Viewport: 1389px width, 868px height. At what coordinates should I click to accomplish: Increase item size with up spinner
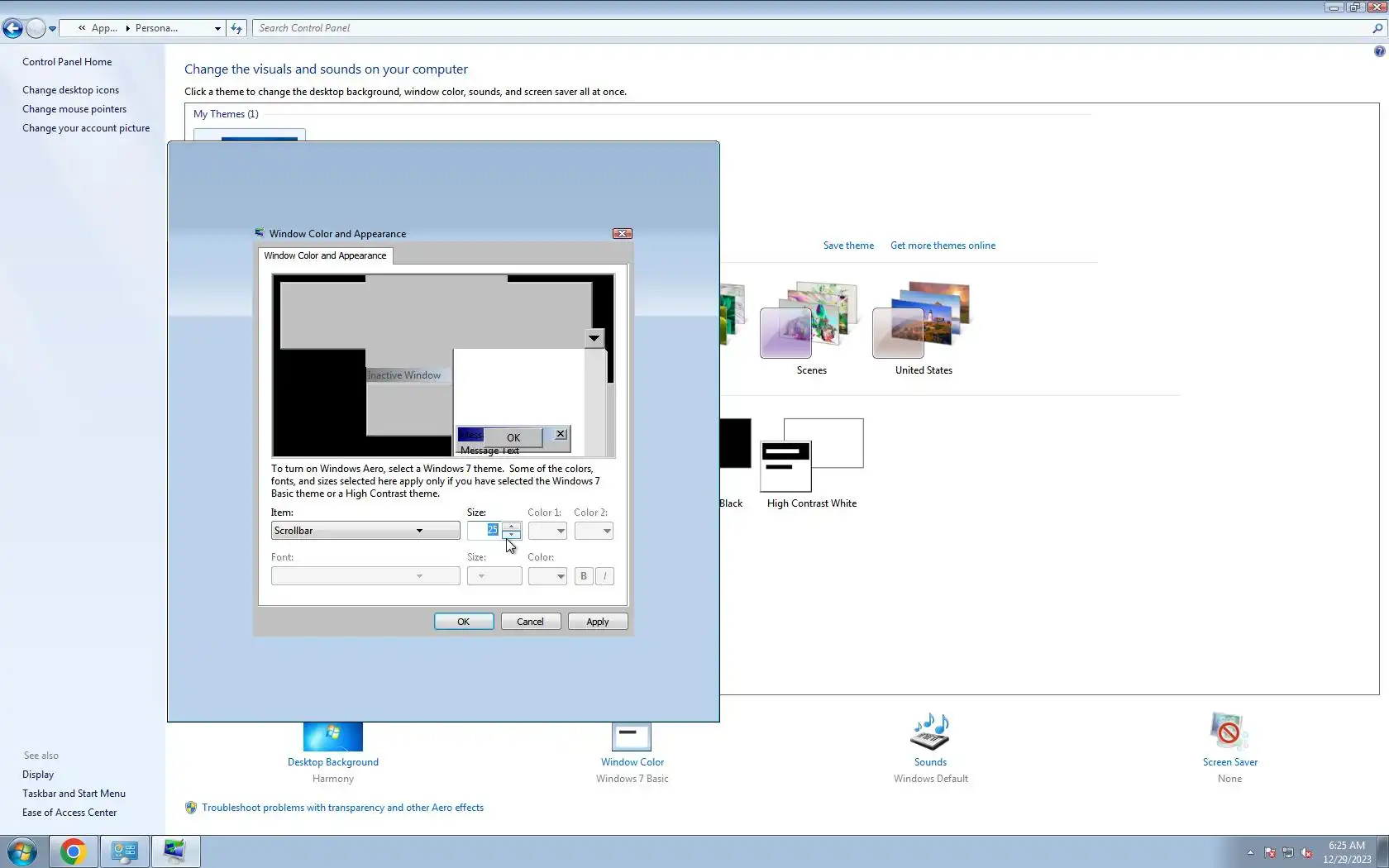coord(512,527)
